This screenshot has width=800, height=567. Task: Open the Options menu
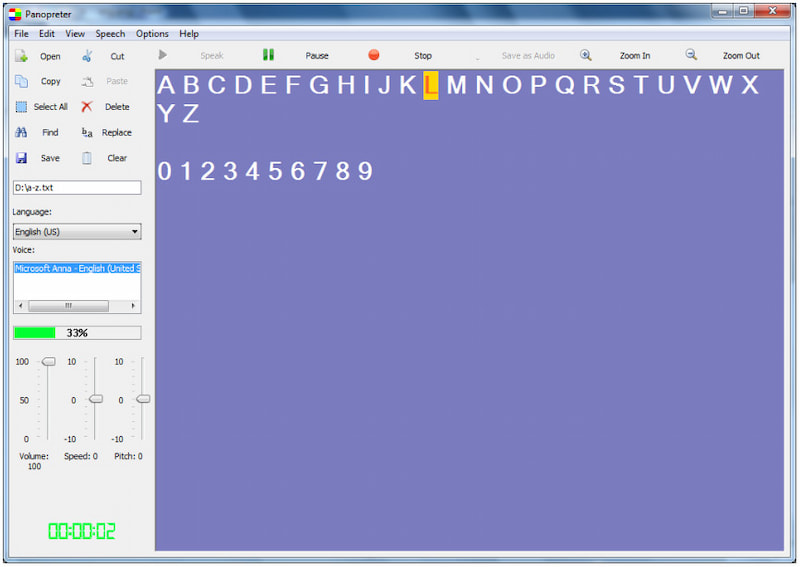(x=152, y=33)
